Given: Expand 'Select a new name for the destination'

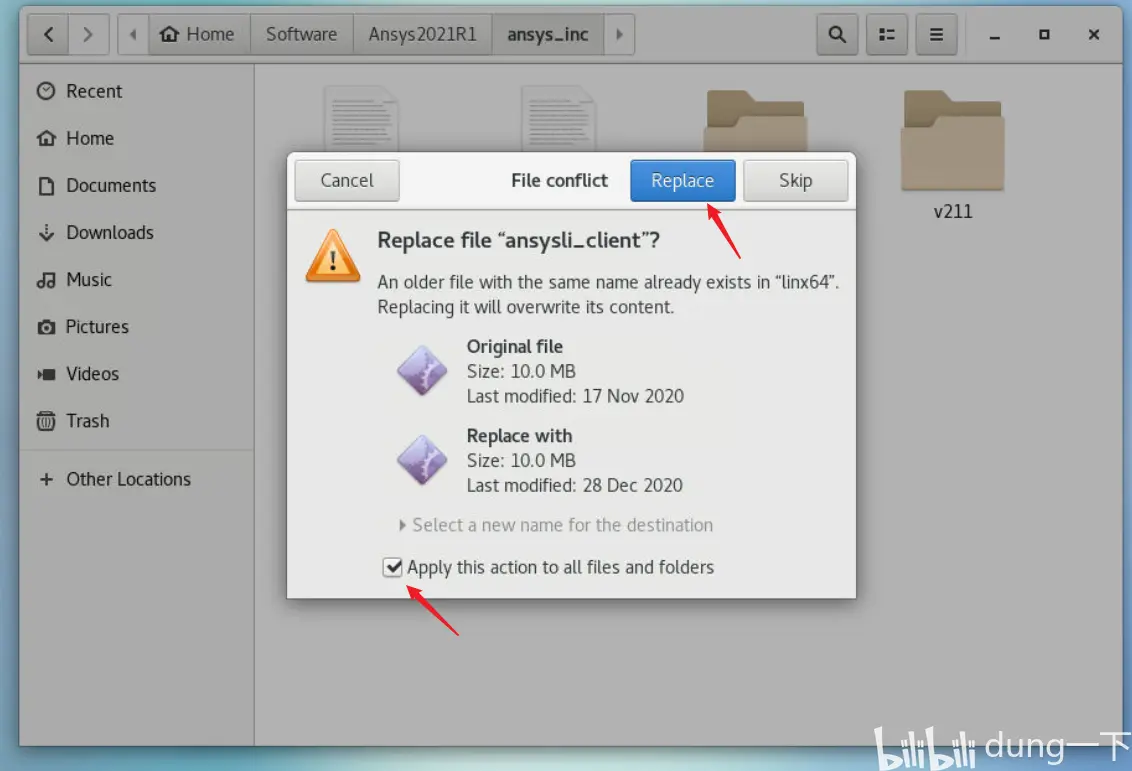Looking at the screenshot, I should (555, 525).
